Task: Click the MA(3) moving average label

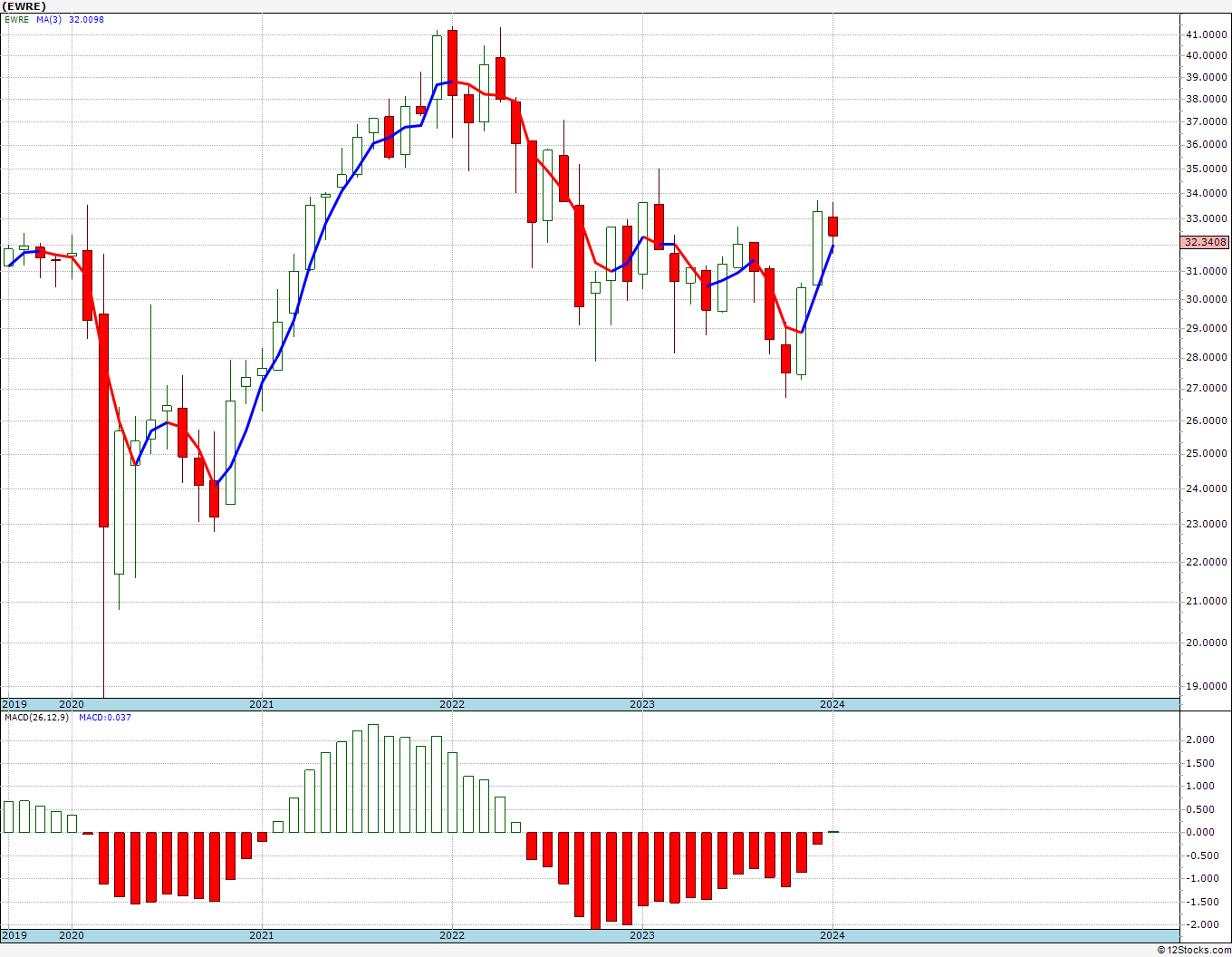Action: pyautogui.click(x=49, y=19)
